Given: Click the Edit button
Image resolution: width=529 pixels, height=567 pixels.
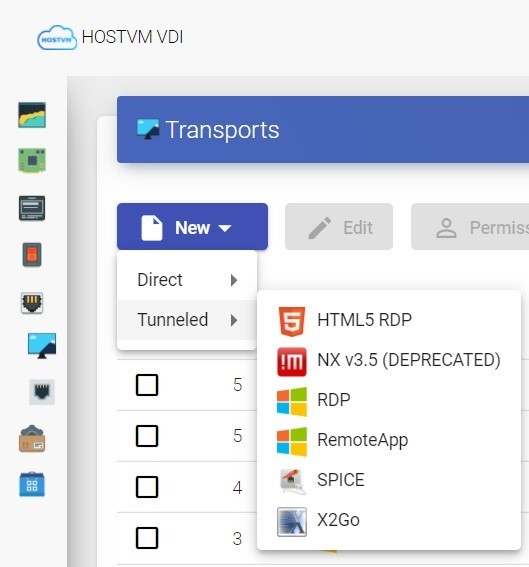Looking at the screenshot, I should (339, 227).
